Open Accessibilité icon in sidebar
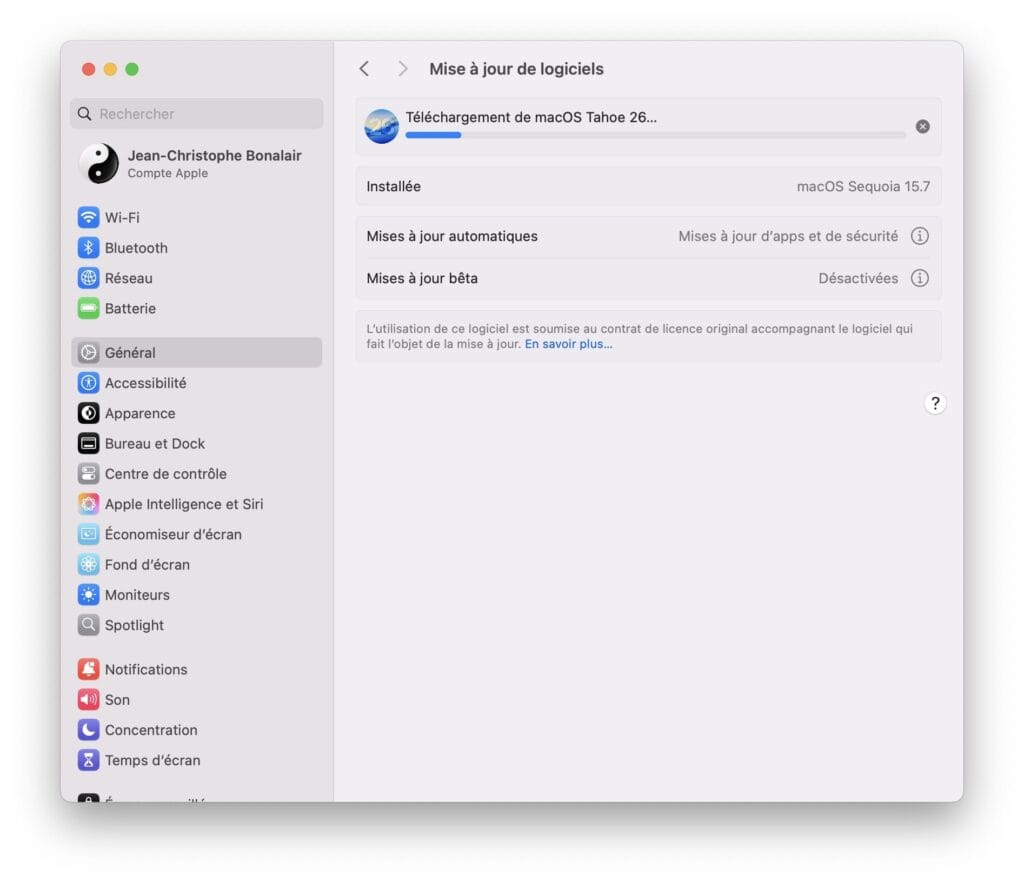The image size is (1024, 882). [x=88, y=383]
